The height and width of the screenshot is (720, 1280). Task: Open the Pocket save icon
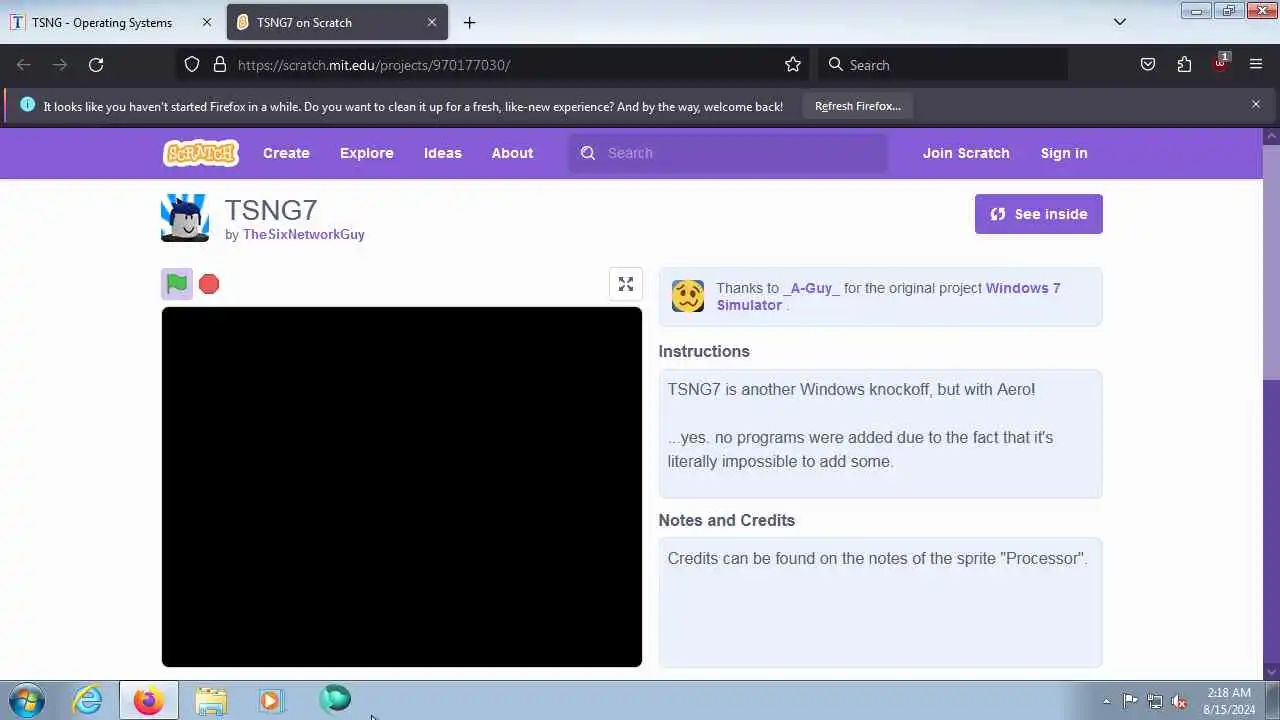pos(1148,65)
